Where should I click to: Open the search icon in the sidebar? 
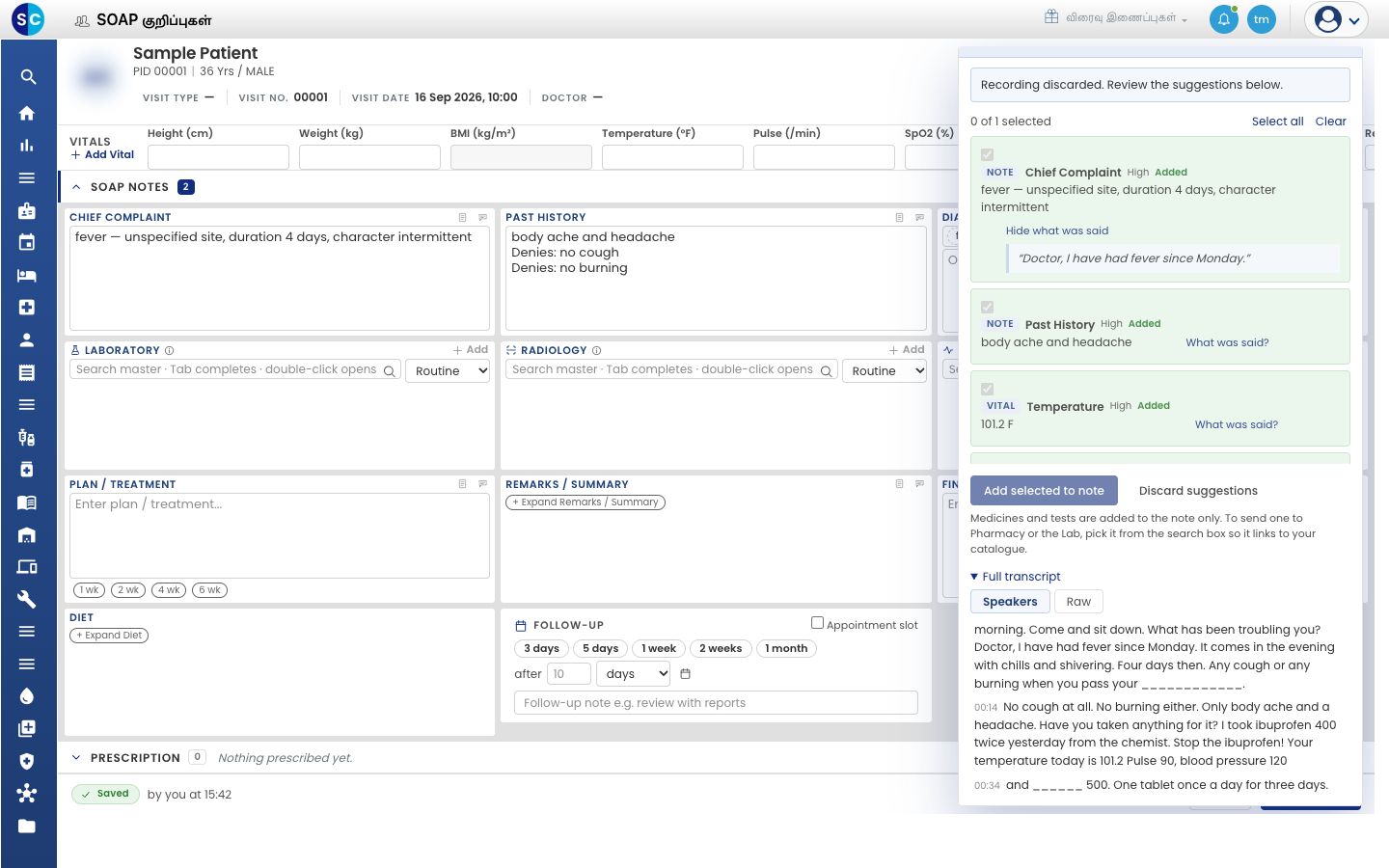tap(28, 77)
